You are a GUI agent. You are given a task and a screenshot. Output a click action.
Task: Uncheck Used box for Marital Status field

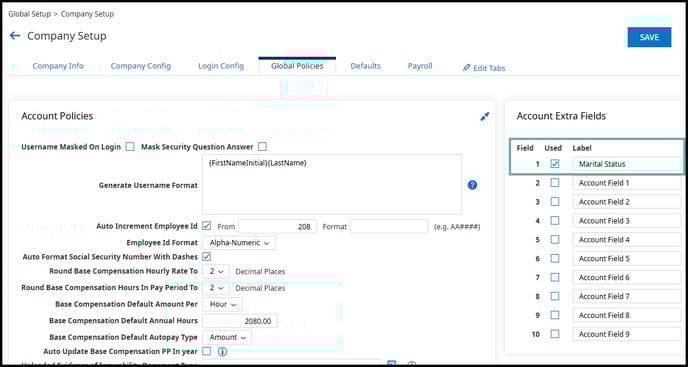pos(555,164)
